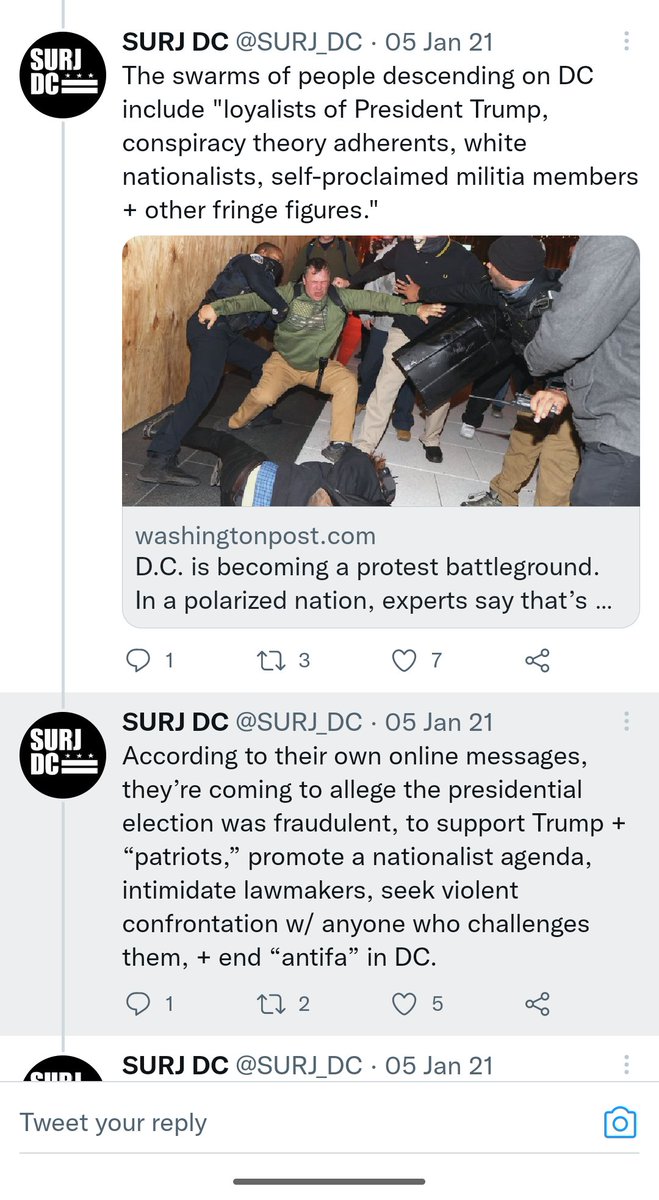Open more options on the first tweet

pos(626,42)
